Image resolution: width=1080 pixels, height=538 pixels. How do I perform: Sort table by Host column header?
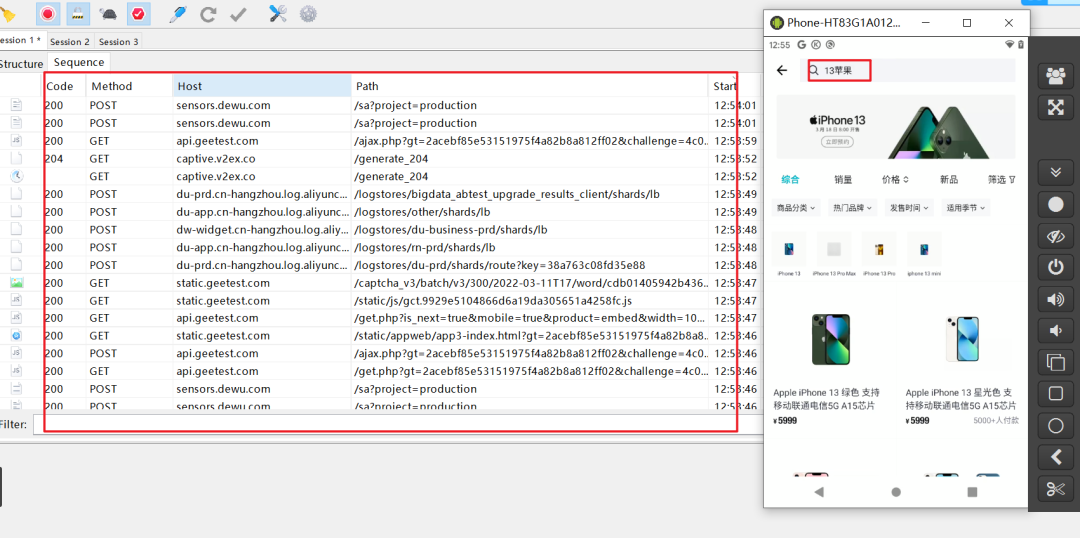point(262,86)
